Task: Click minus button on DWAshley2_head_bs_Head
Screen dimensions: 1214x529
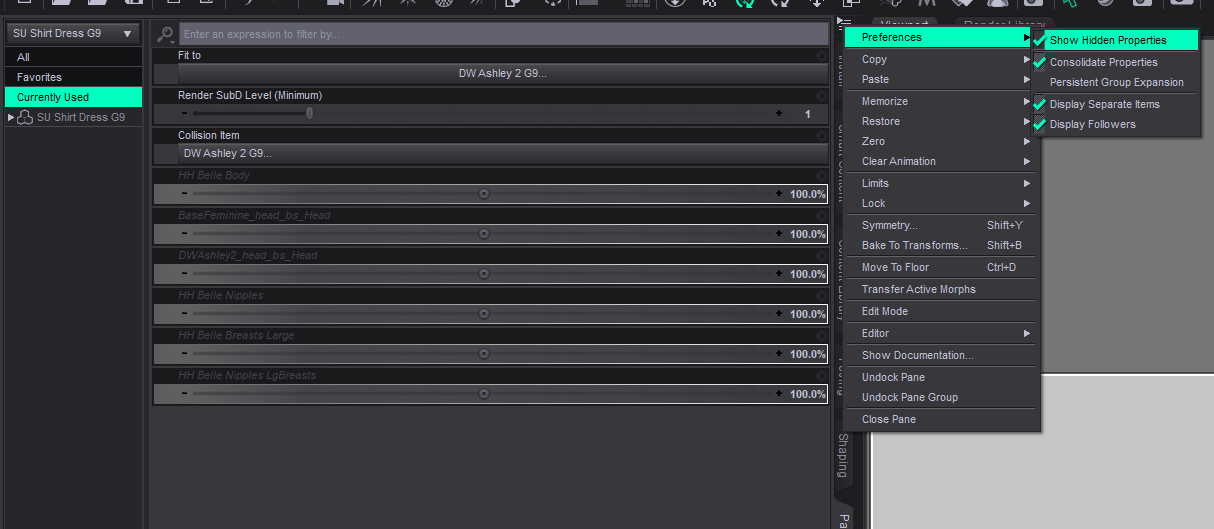Action: click(184, 274)
